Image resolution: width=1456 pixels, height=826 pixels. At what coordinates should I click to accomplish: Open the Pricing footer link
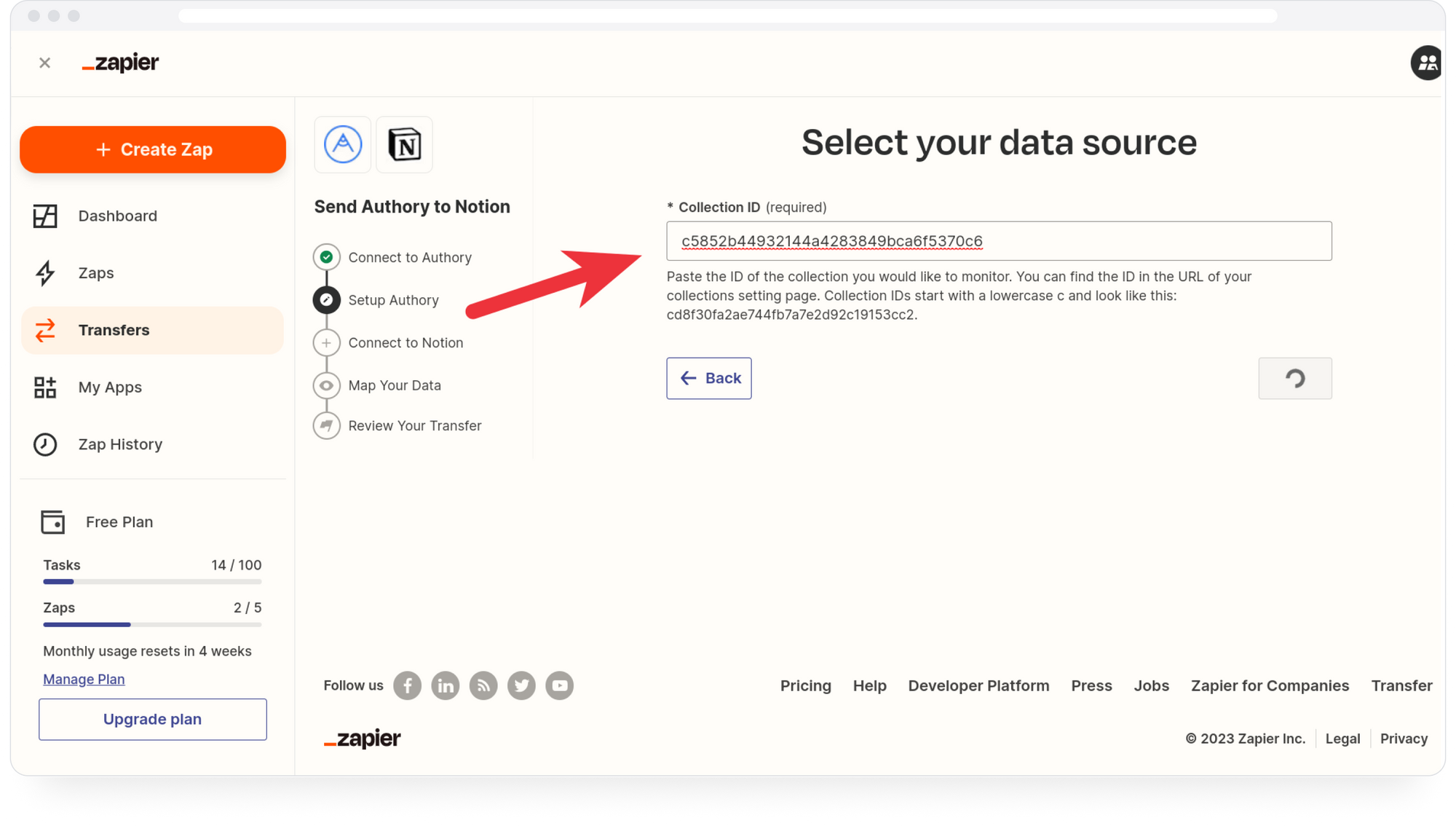click(x=806, y=685)
